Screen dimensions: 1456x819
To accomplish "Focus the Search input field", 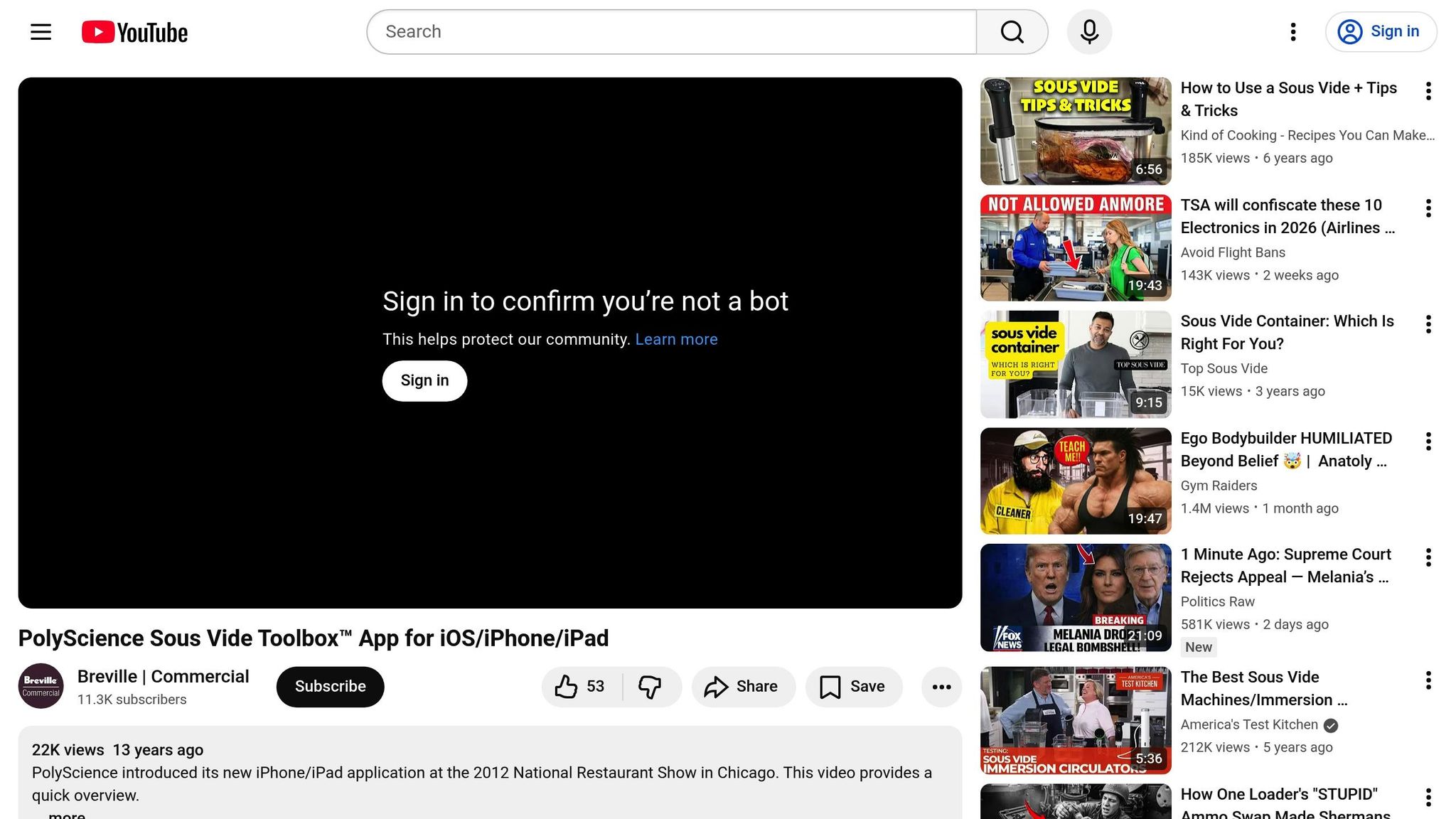I will pyautogui.click(x=671, y=32).
